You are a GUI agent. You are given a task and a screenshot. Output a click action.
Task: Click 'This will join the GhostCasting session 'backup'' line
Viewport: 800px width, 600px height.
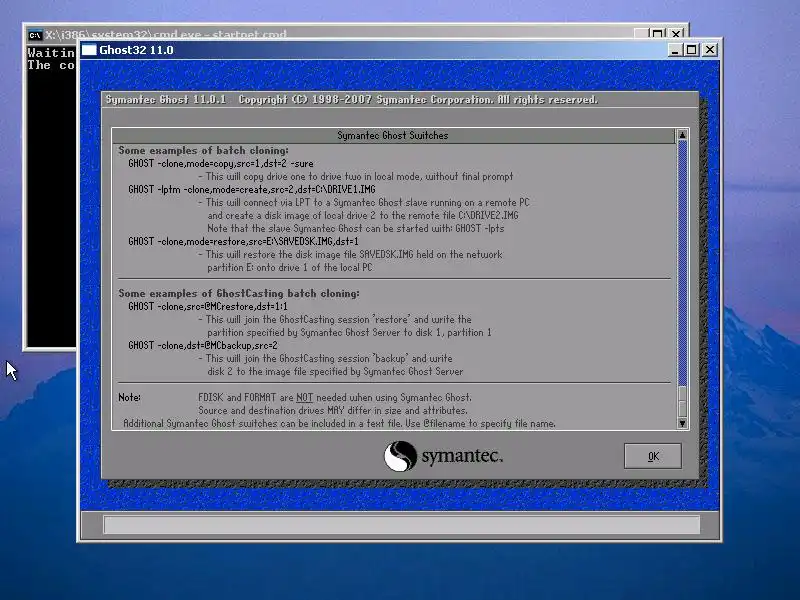(x=325, y=358)
